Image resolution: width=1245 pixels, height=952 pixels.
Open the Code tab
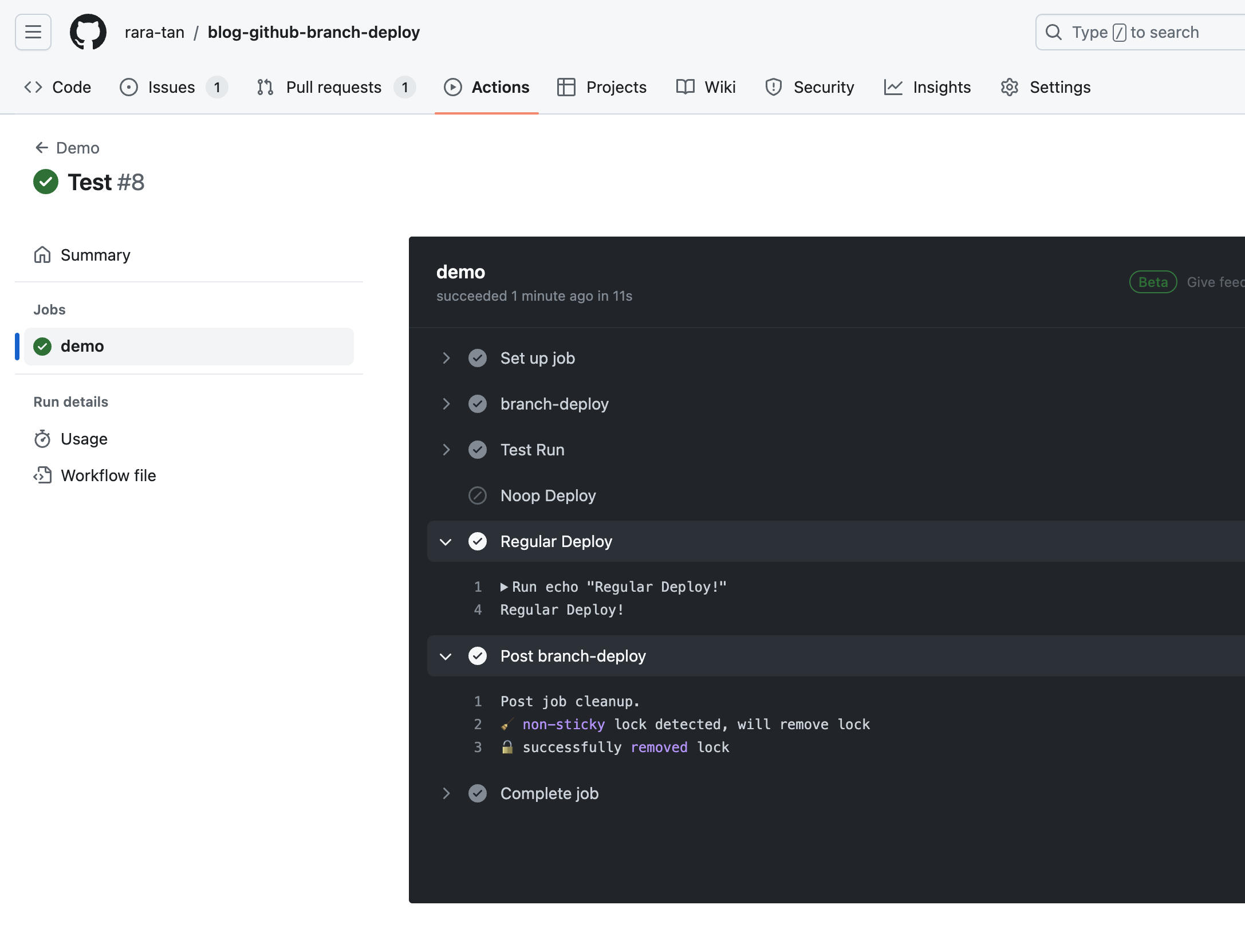tap(57, 87)
